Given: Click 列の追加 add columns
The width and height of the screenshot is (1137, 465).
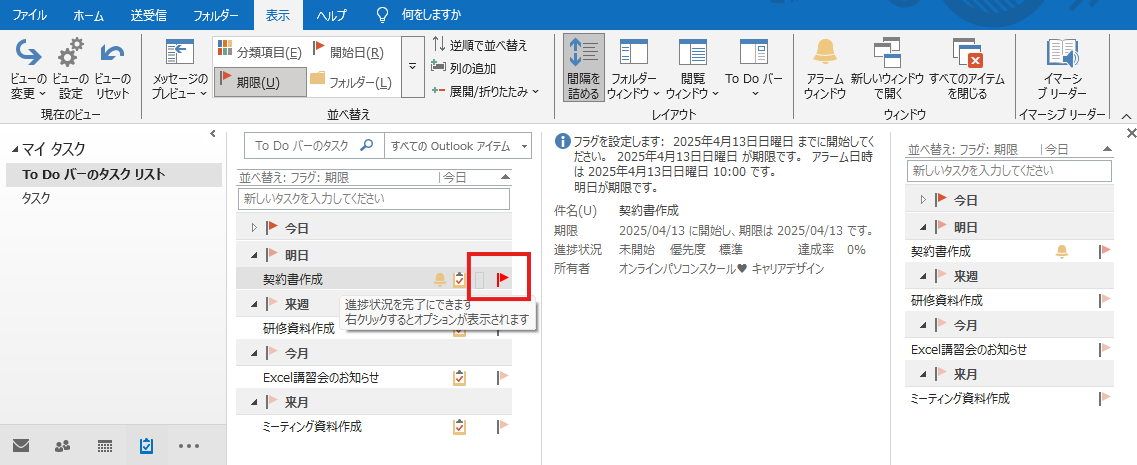Looking at the screenshot, I should pyautogui.click(x=463, y=68).
